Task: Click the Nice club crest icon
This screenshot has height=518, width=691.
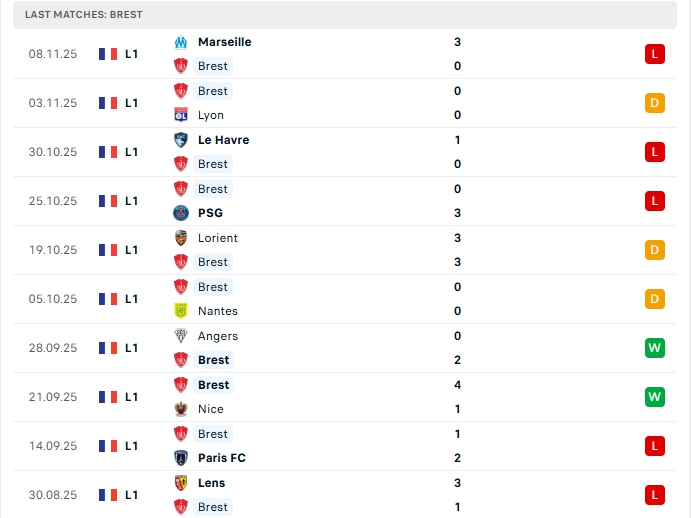Action: [181, 409]
